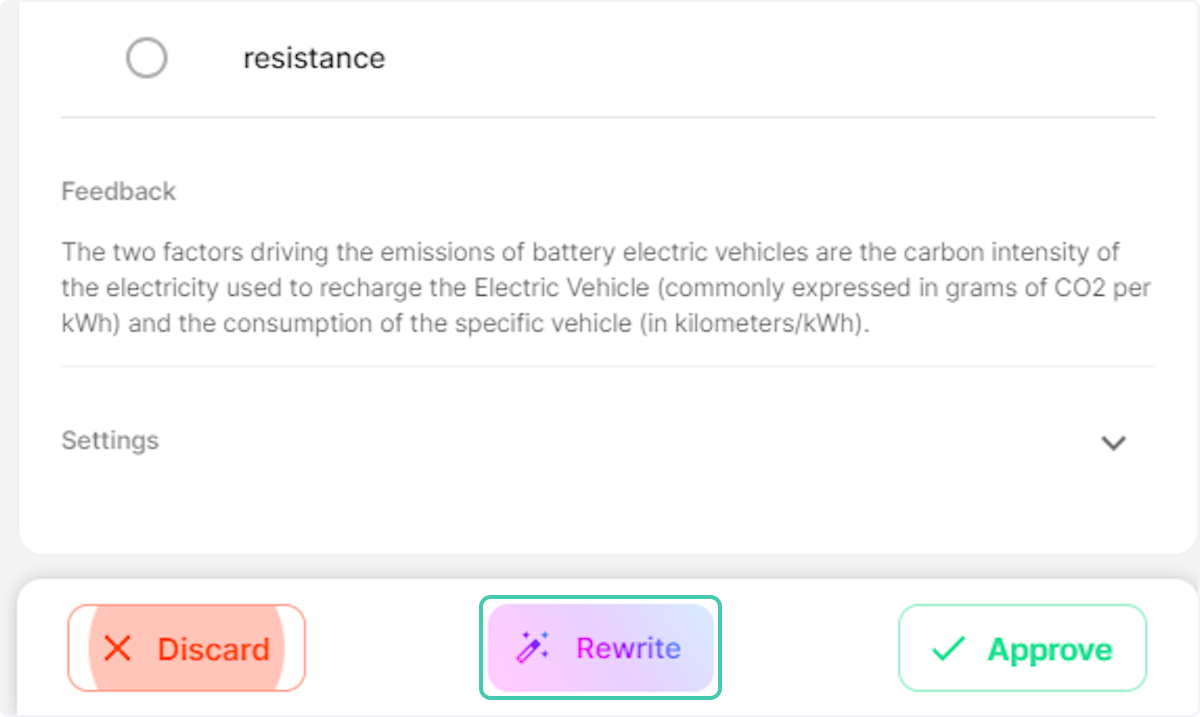Click the magic wand icon on Rewrite

pos(532,648)
